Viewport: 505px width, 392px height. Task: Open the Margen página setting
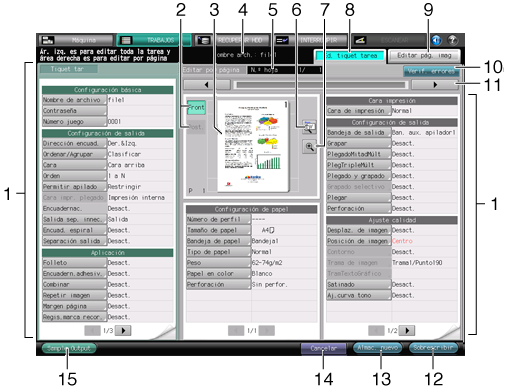(x=74, y=306)
